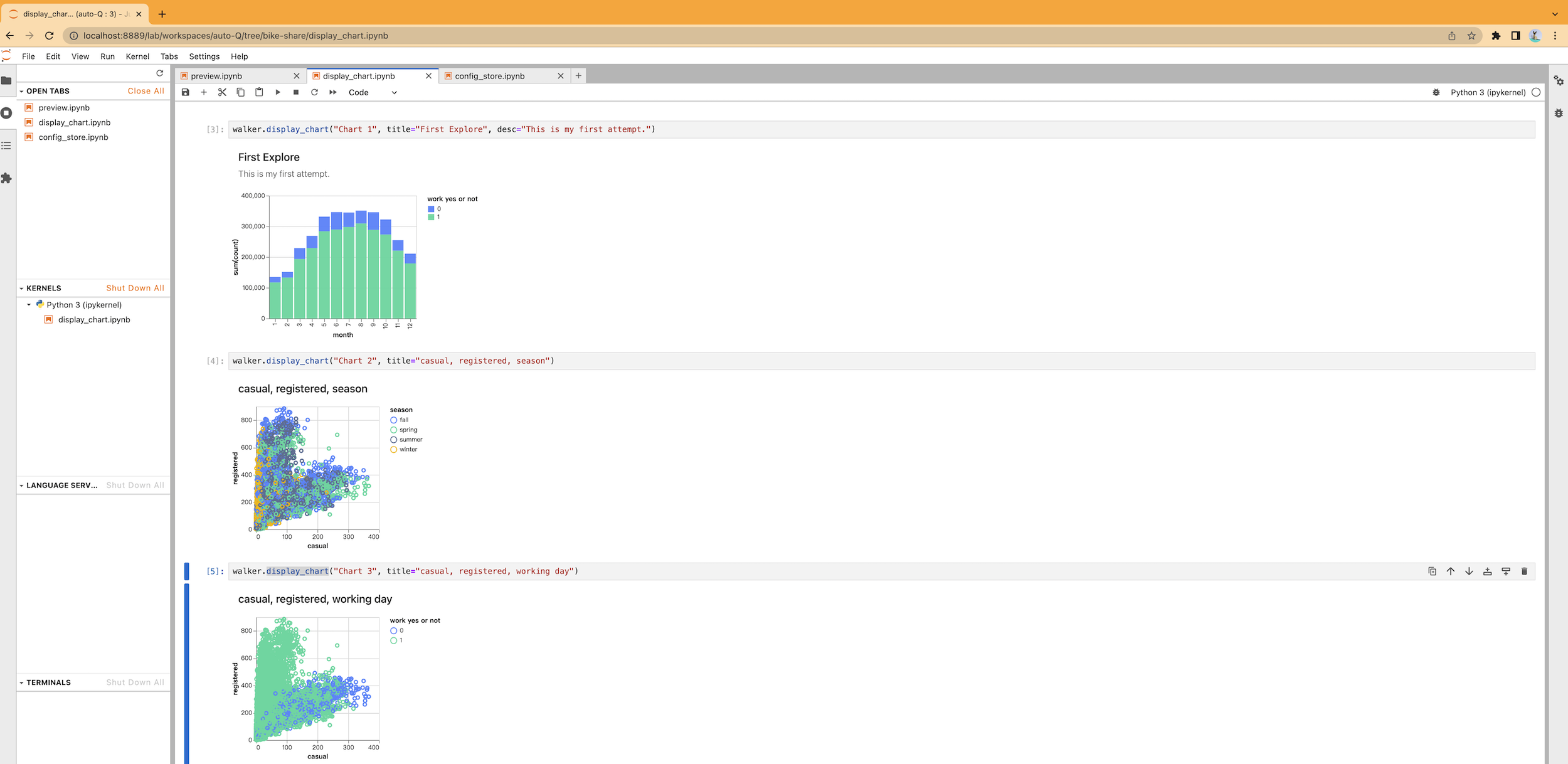Interrupt the kernel with stop icon
1568x764 pixels.
point(296,92)
